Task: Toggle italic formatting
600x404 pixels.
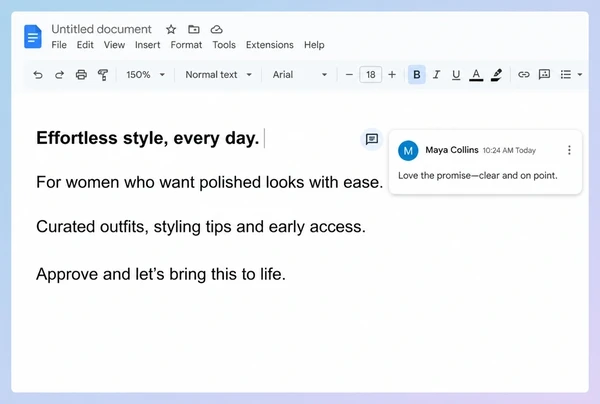Action: [x=436, y=75]
